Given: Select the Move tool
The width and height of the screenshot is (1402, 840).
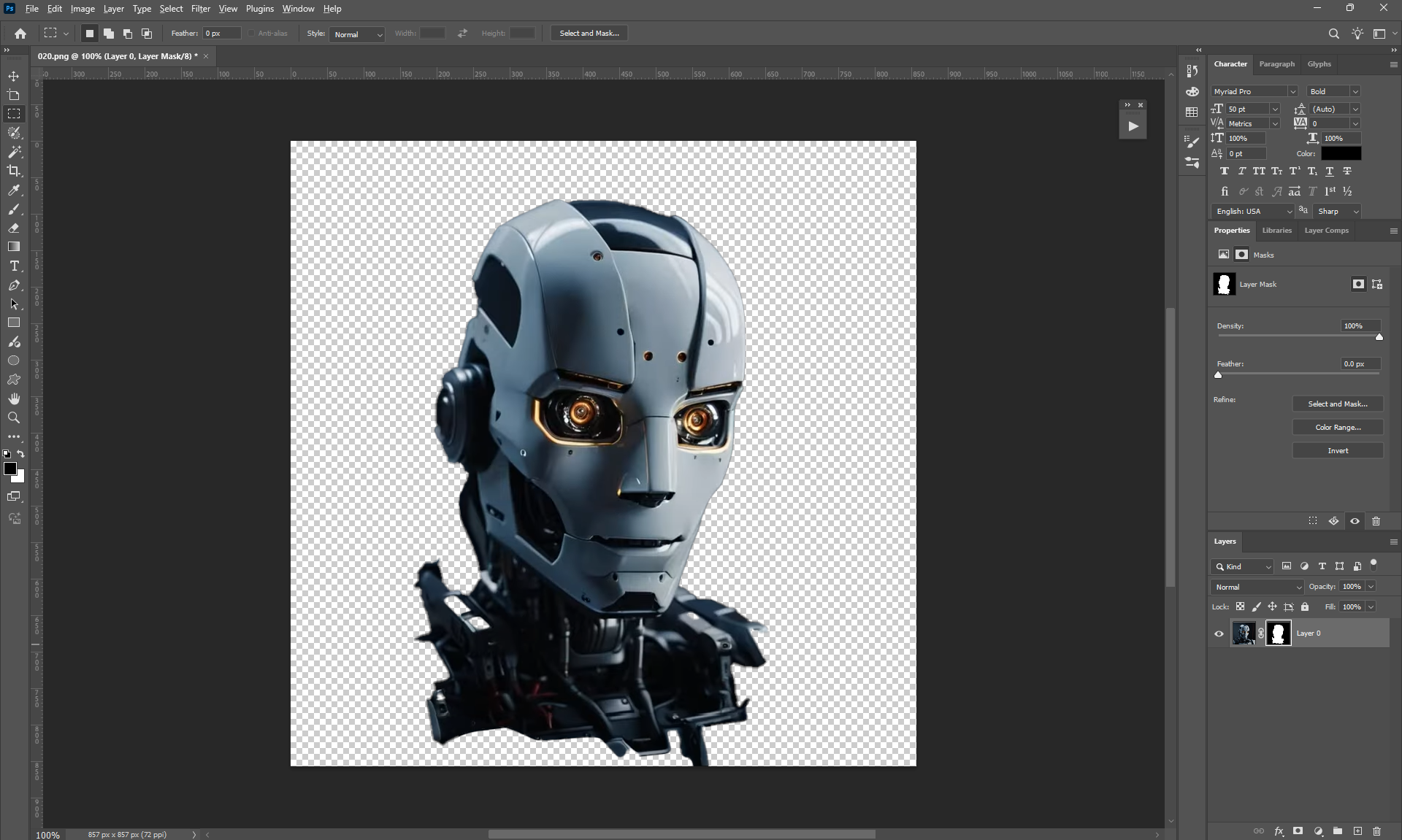Looking at the screenshot, I should [14, 76].
